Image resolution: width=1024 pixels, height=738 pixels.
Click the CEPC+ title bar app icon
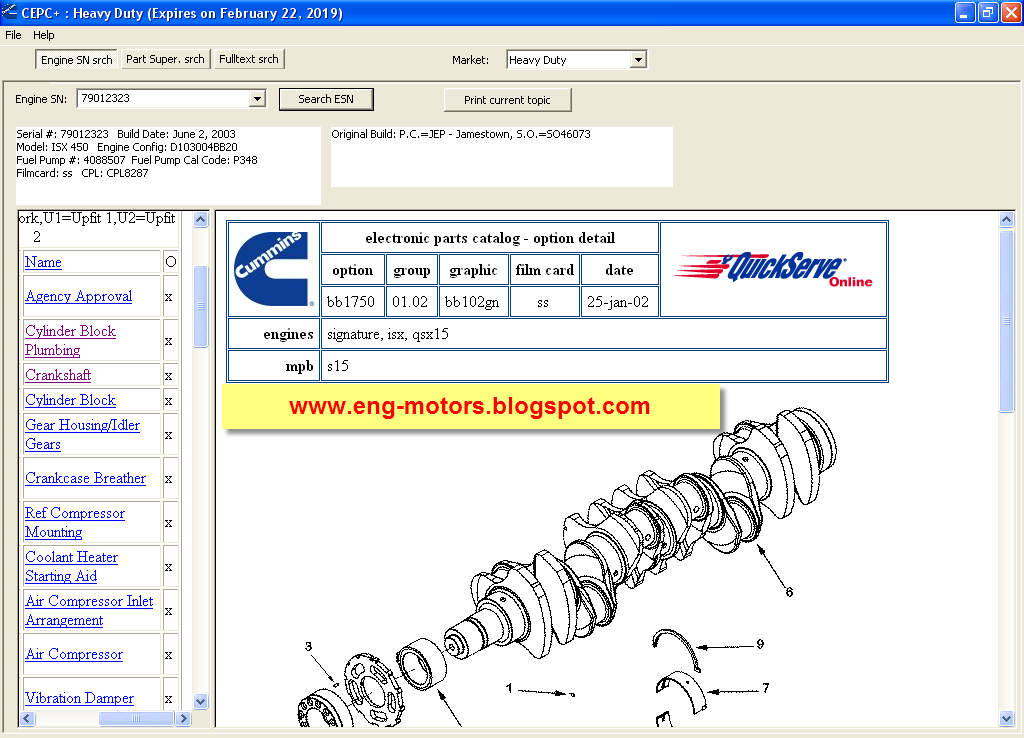(x=9, y=12)
